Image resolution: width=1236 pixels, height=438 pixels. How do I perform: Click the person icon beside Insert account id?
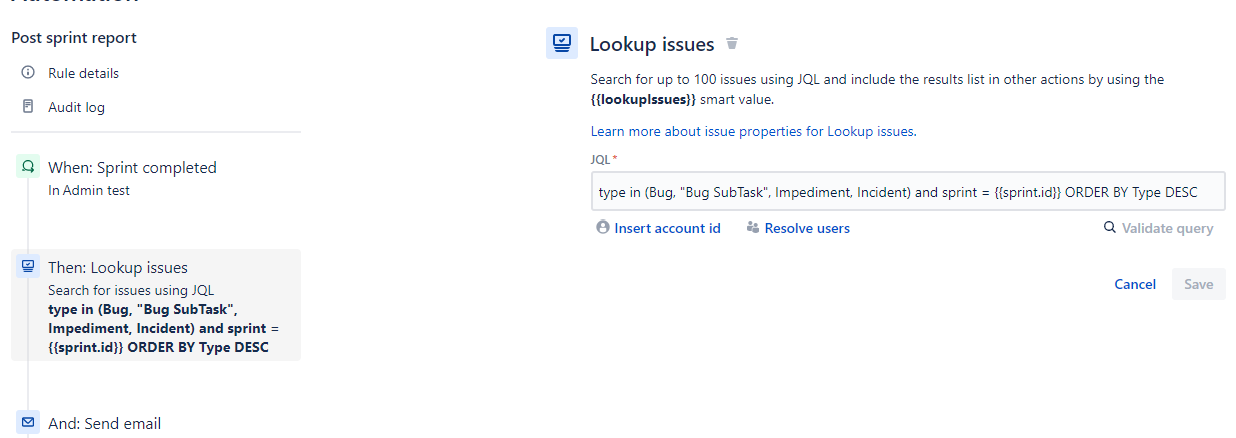pos(603,228)
